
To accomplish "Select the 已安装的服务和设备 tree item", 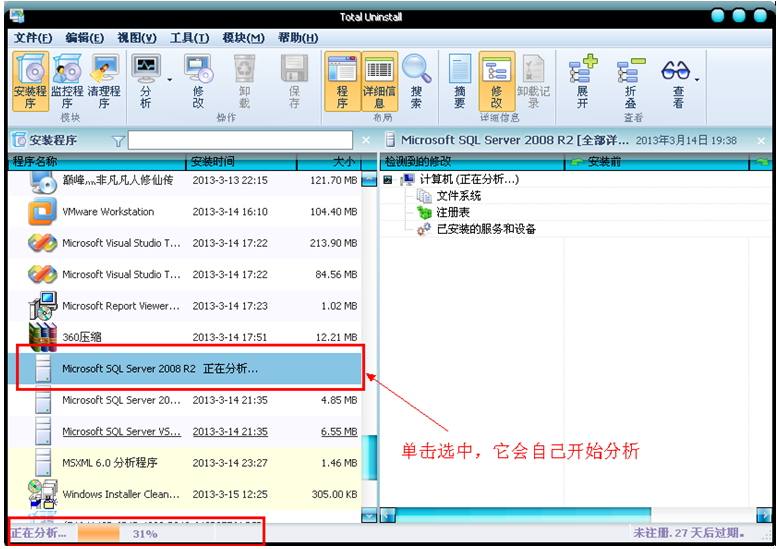I will coord(486,229).
